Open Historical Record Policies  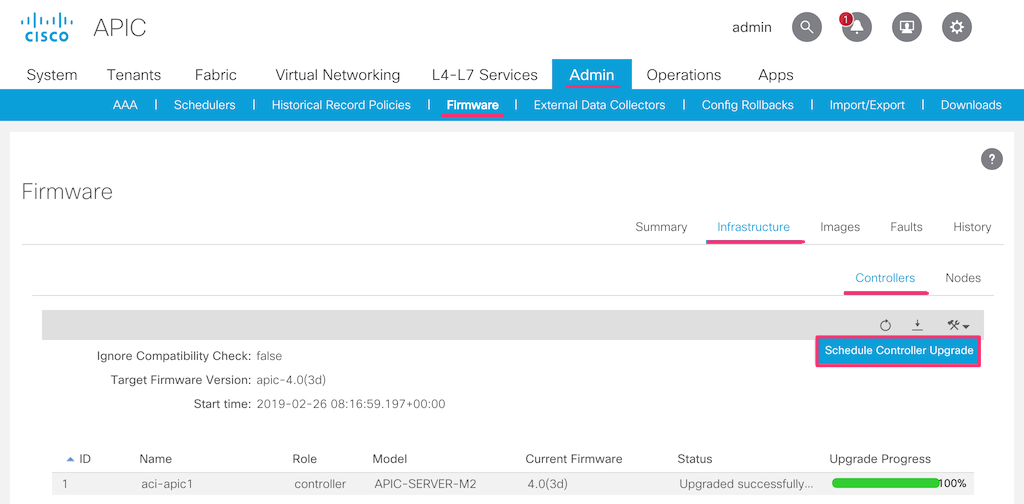coord(341,105)
